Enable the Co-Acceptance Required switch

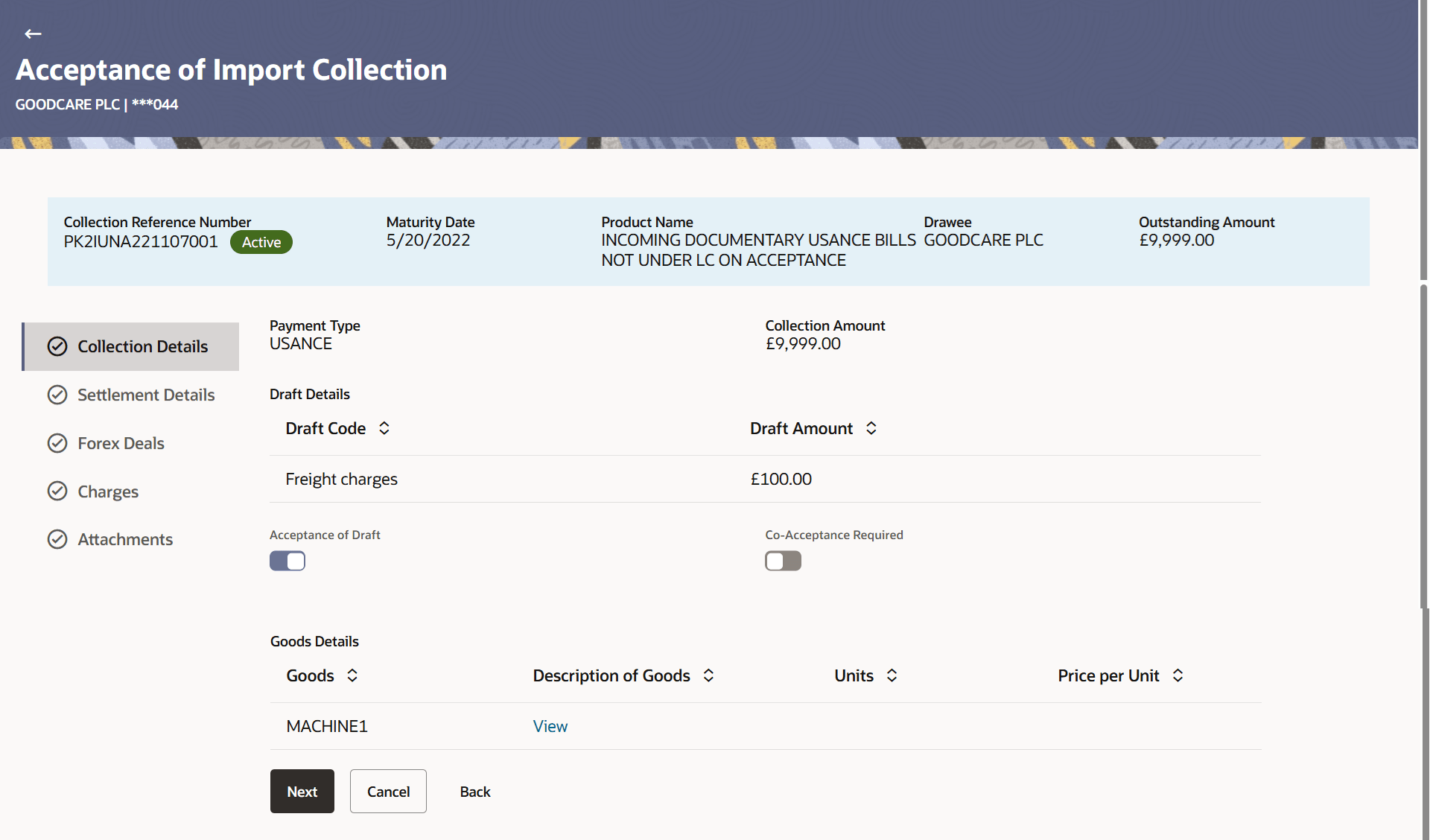click(x=783, y=561)
